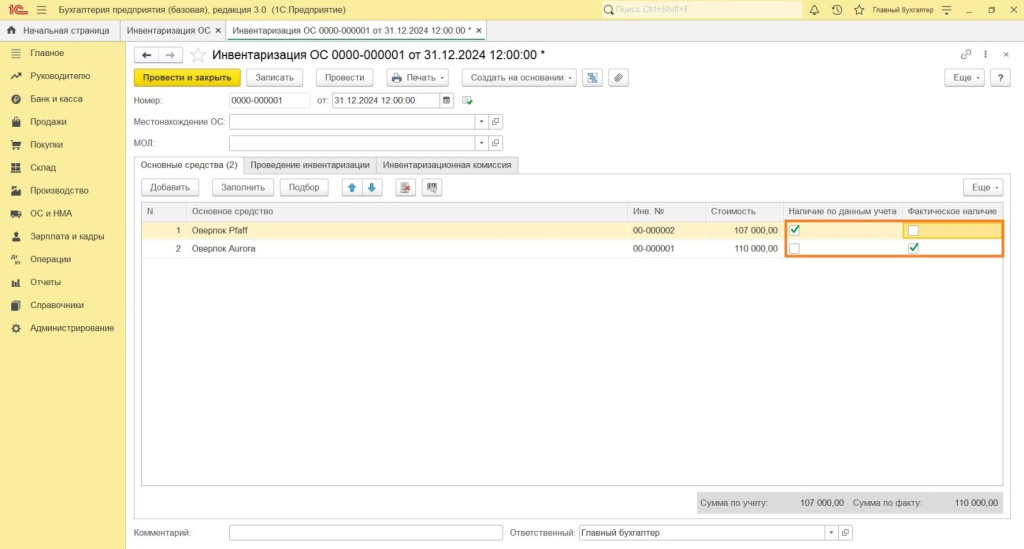Uncheck Фактическое наличие for Оверлок Aurora
1024x549 pixels.
pos(913,248)
